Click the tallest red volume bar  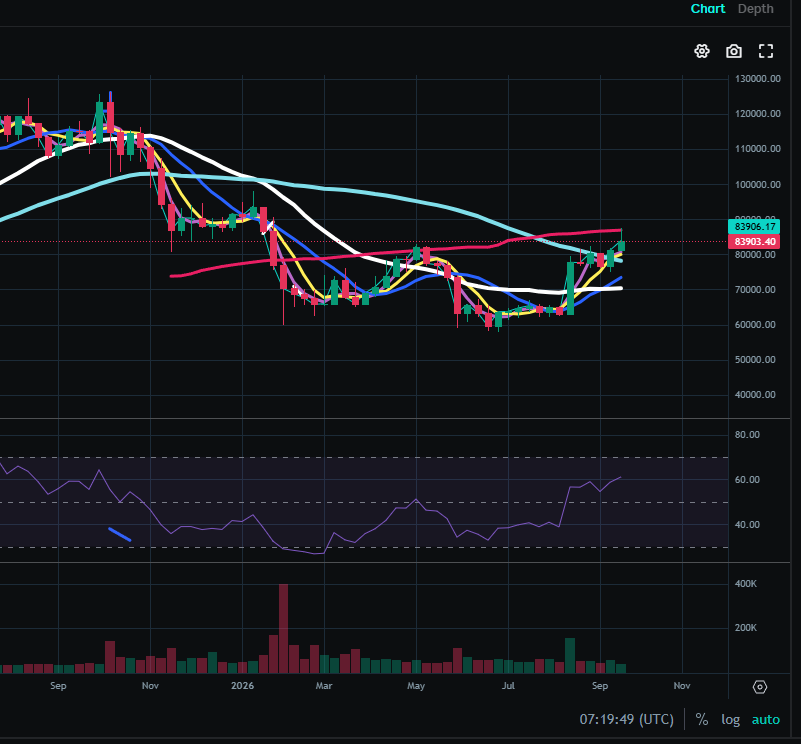[284, 629]
